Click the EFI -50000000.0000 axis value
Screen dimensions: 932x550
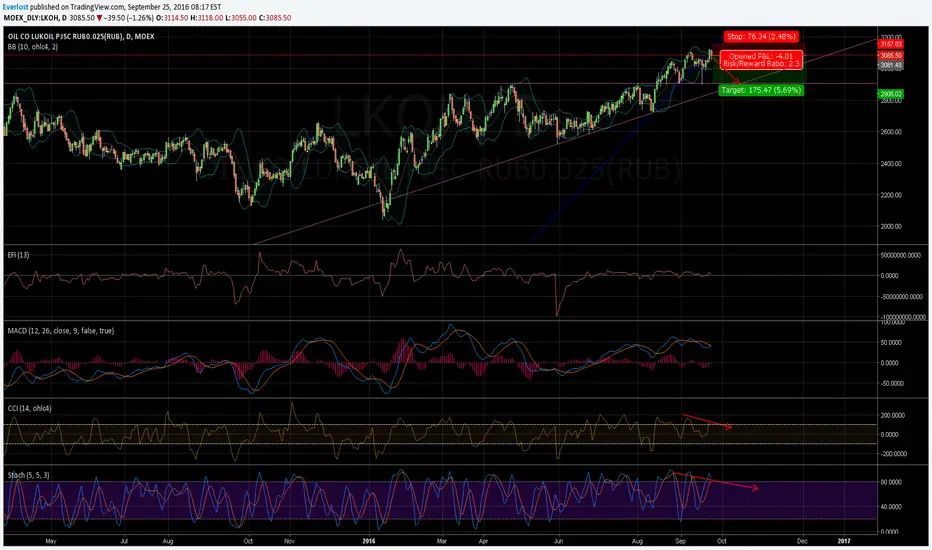[x=901, y=297]
